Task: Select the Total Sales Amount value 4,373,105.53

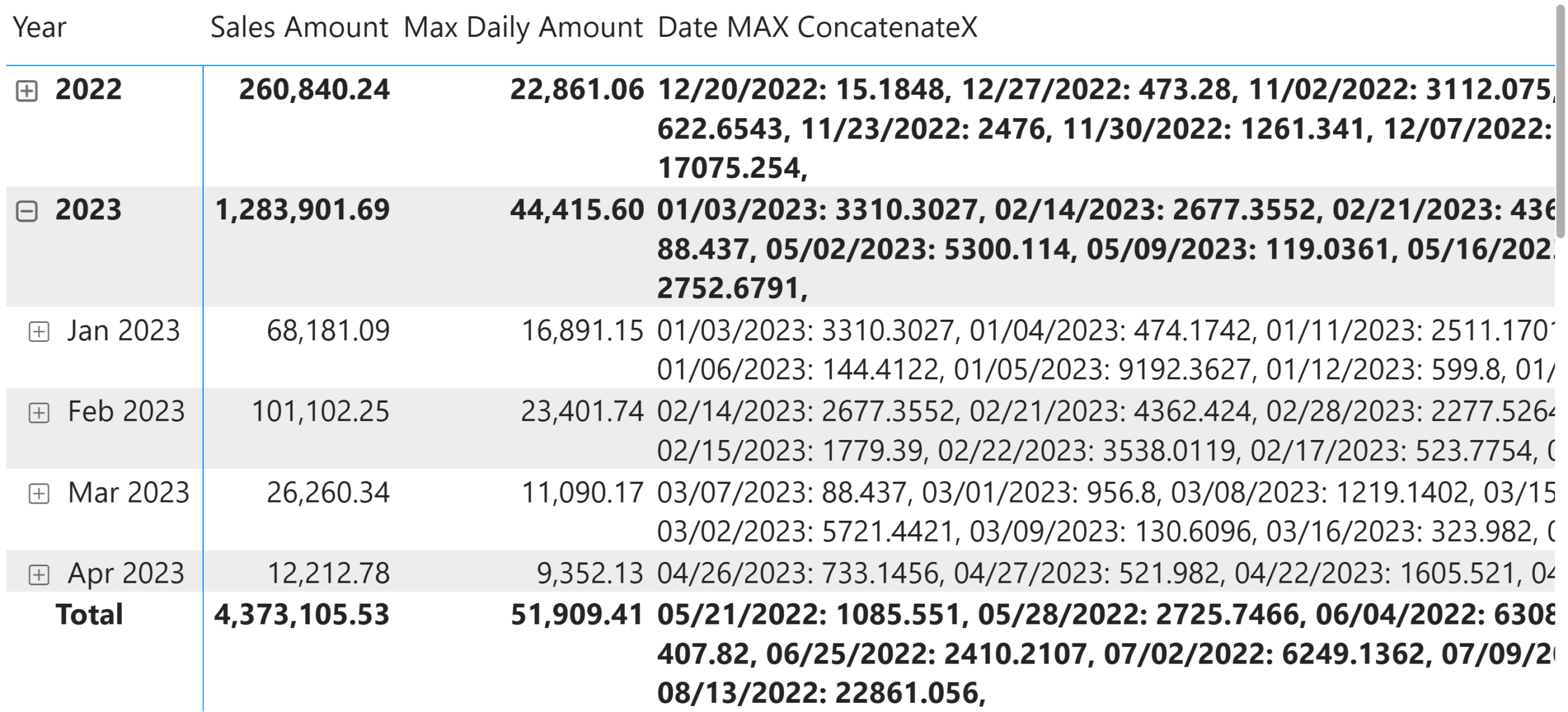Action: pos(301,615)
